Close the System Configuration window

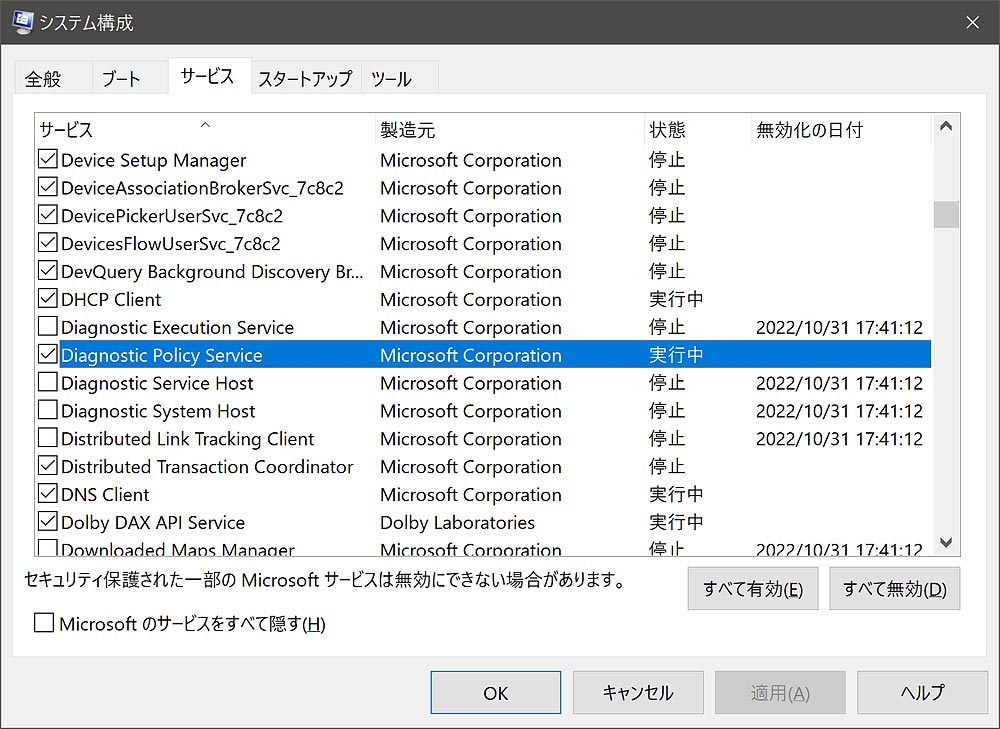(x=972, y=22)
